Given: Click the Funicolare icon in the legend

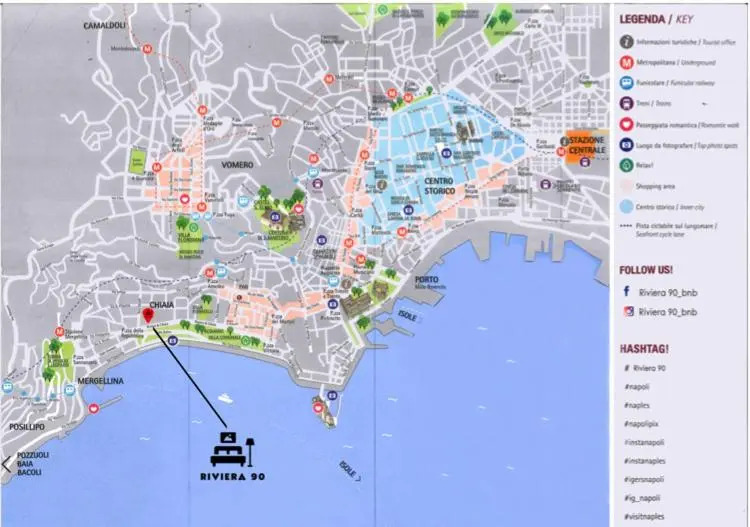Looking at the screenshot, I should (626, 83).
